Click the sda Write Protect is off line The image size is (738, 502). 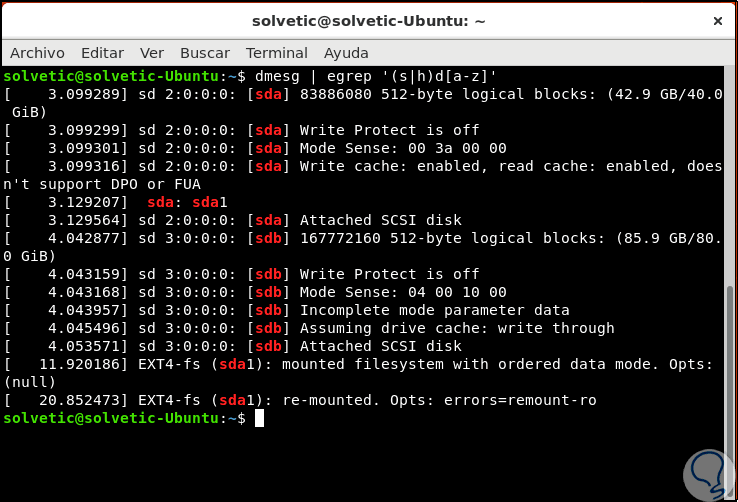[241, 130]
